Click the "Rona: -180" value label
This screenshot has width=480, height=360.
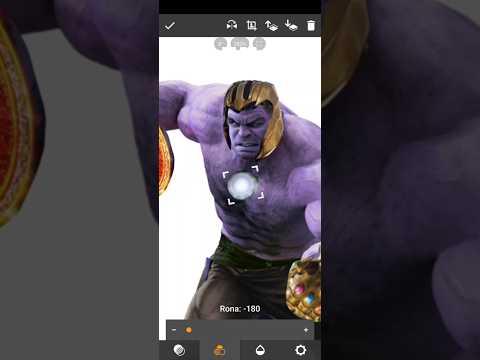coord(240,309)
